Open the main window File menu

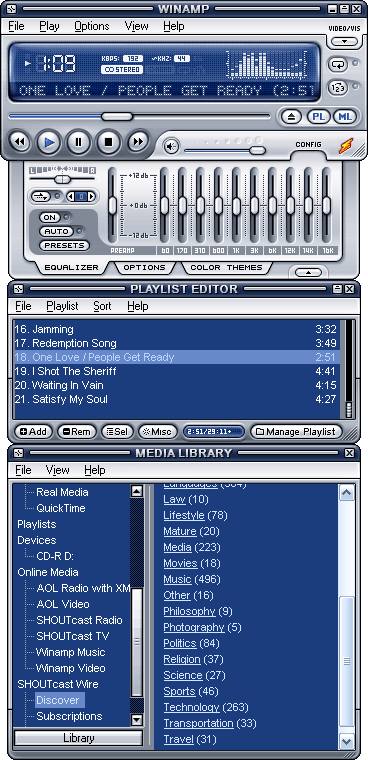[16, 26]
